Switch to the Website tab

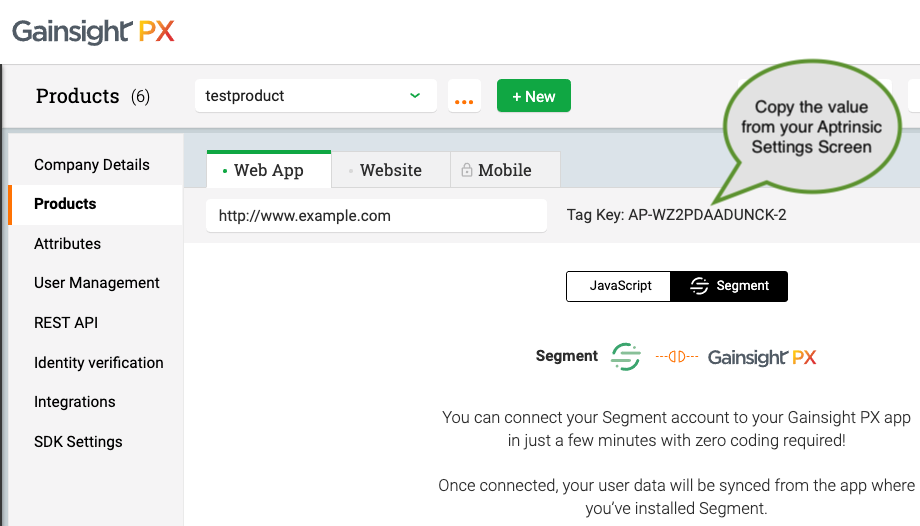[x=390, y=170]
